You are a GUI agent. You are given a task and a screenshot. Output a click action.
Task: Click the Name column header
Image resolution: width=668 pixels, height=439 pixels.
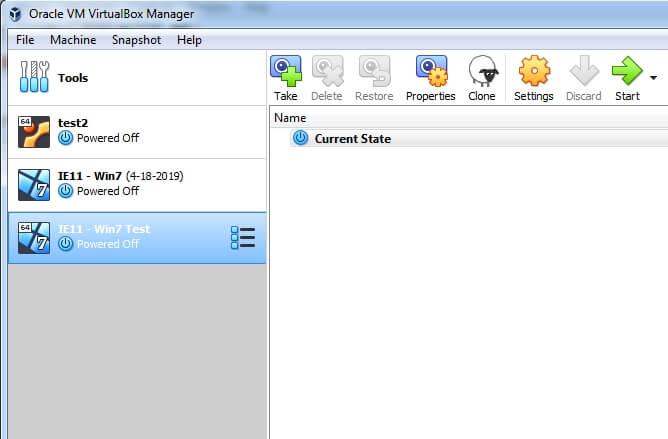(x=469, y=118)
